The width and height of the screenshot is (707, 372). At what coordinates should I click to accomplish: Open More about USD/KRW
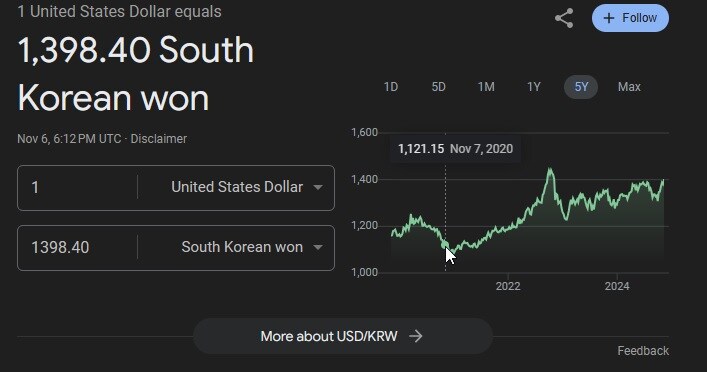coord(343,336)
